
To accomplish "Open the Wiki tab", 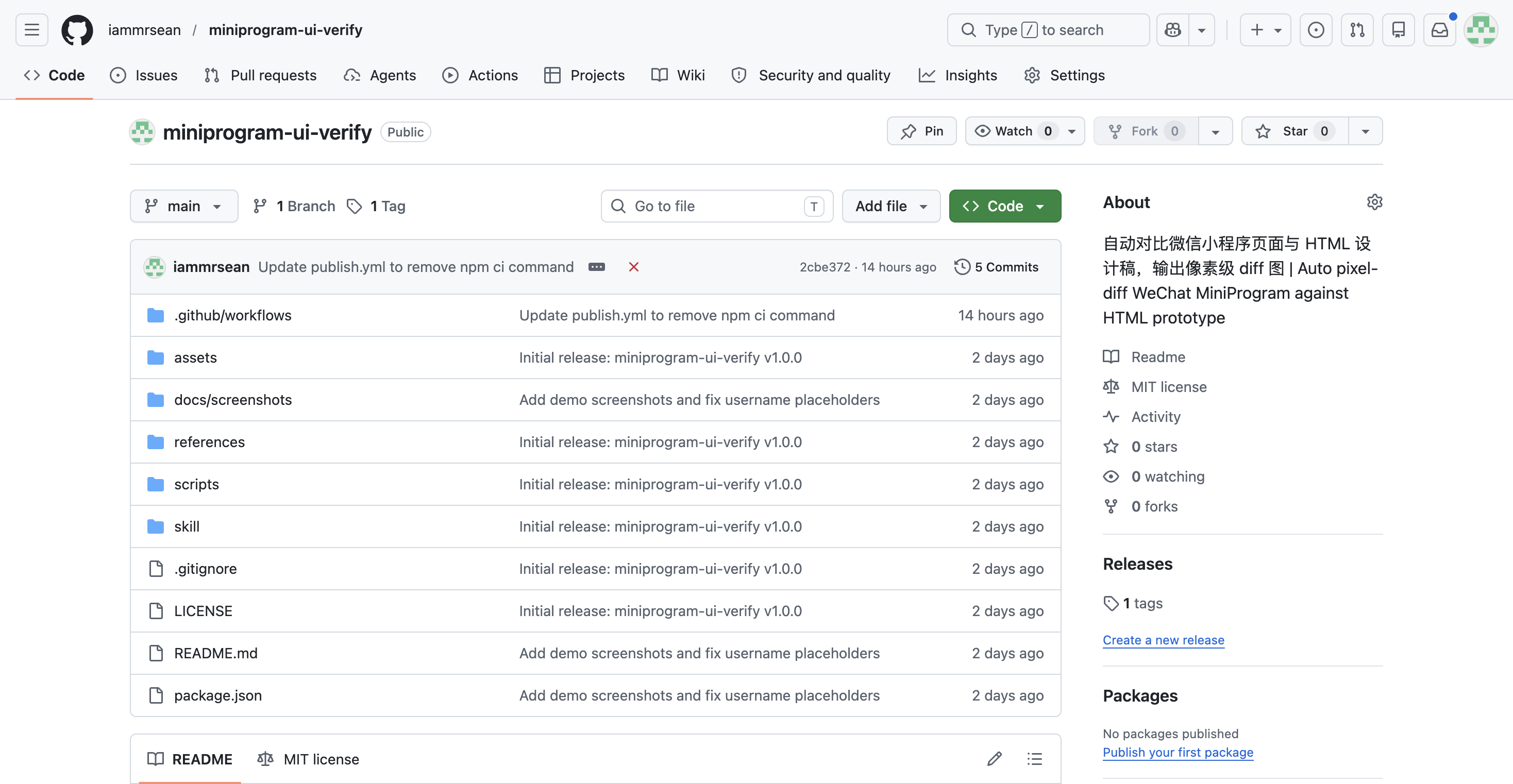I will point(678,75).
